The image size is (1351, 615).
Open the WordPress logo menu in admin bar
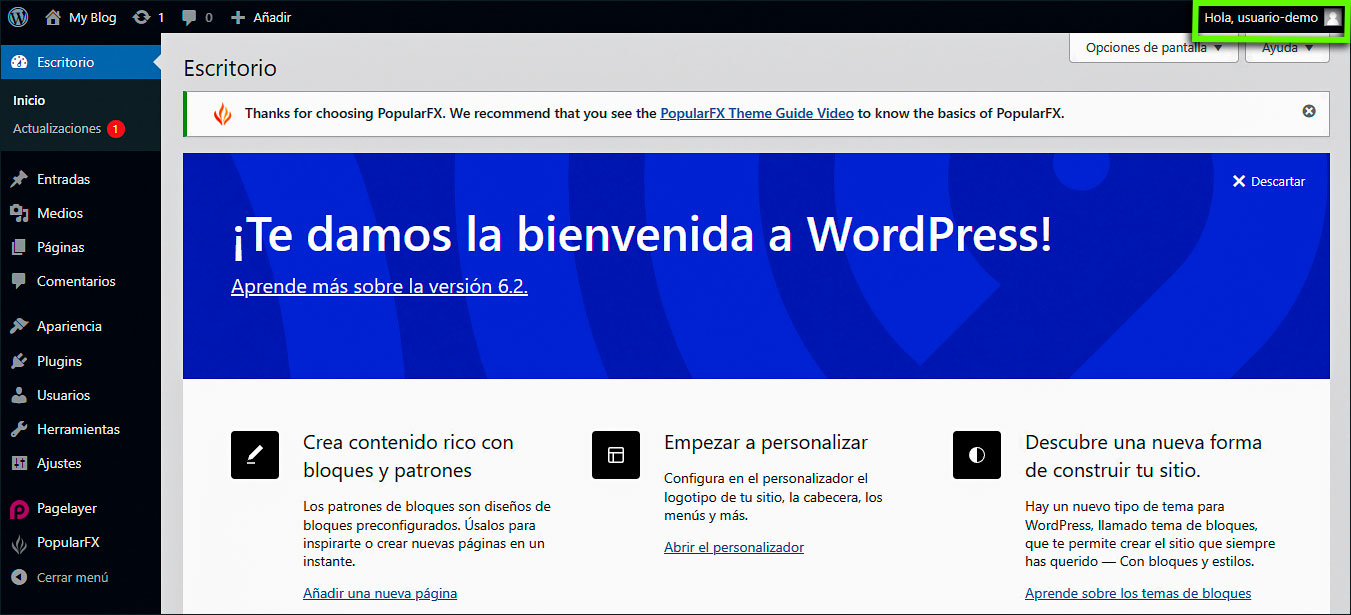coord(20,17)
